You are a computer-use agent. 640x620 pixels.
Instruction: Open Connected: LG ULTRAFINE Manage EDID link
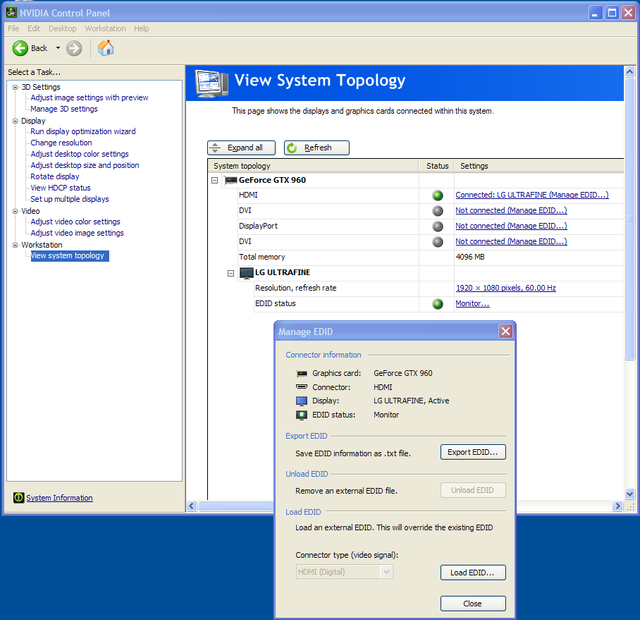click(x=532, y=195)
